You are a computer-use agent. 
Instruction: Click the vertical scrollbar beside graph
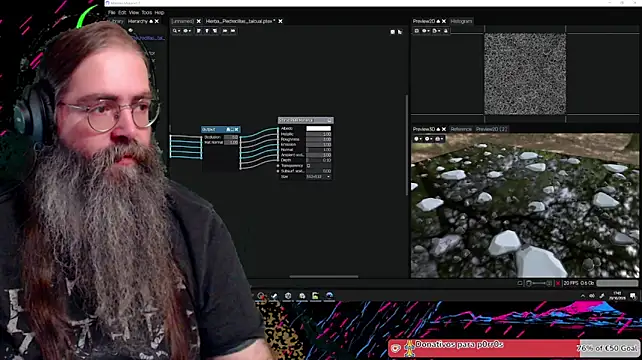click(x=407, y=145)
